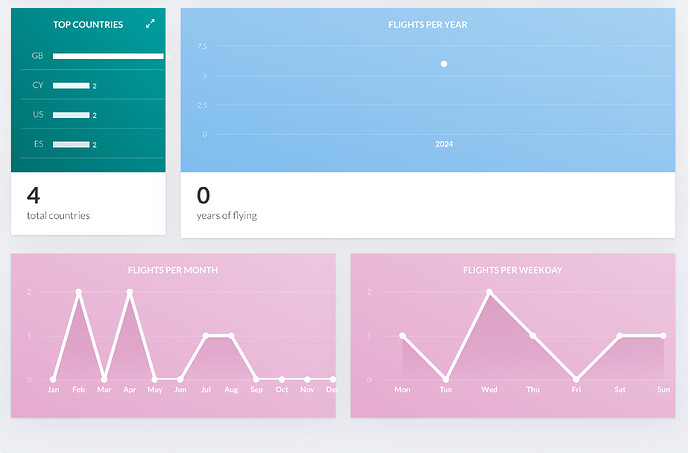Click the flight count 2 next to US

pos(94,115)
